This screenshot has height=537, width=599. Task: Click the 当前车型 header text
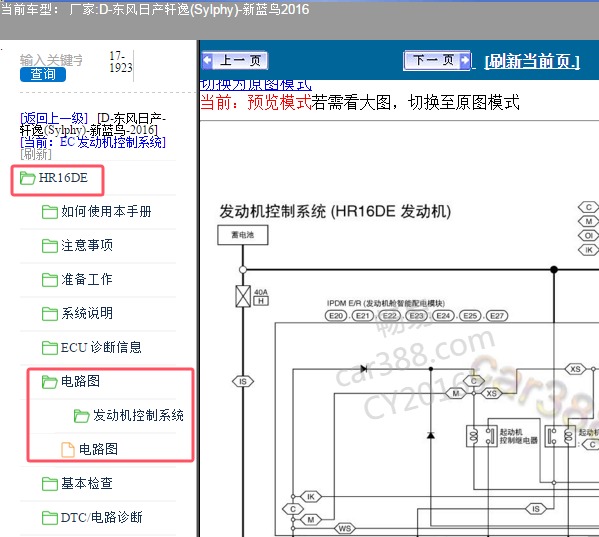(x=155, y=9)
